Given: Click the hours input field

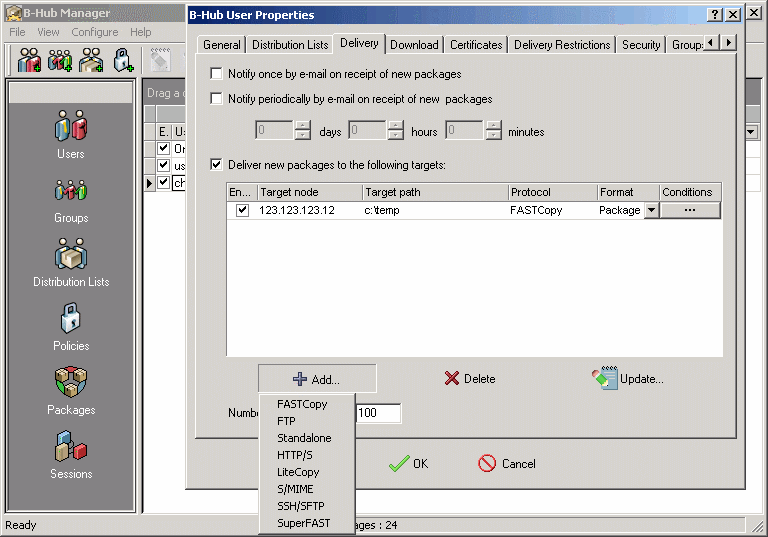Looking at the screenshot, I should [x=367, y=130].
